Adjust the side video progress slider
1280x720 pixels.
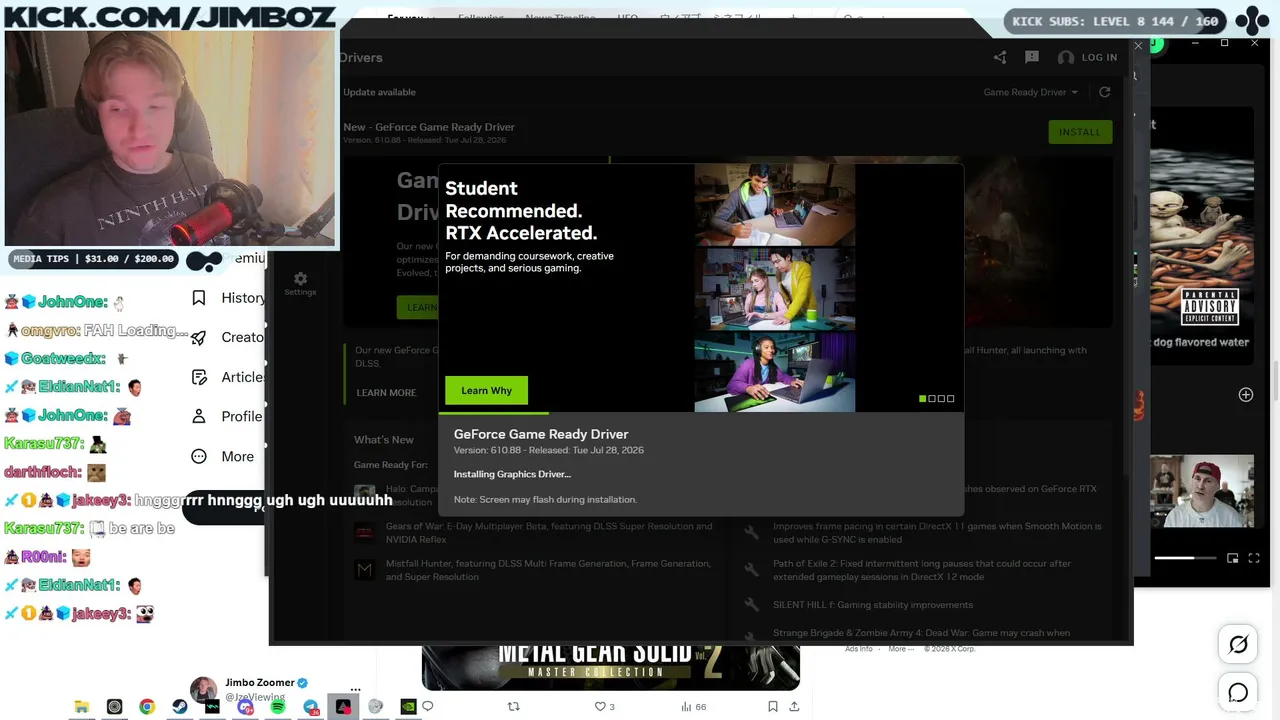click(x=1185, y=558)
